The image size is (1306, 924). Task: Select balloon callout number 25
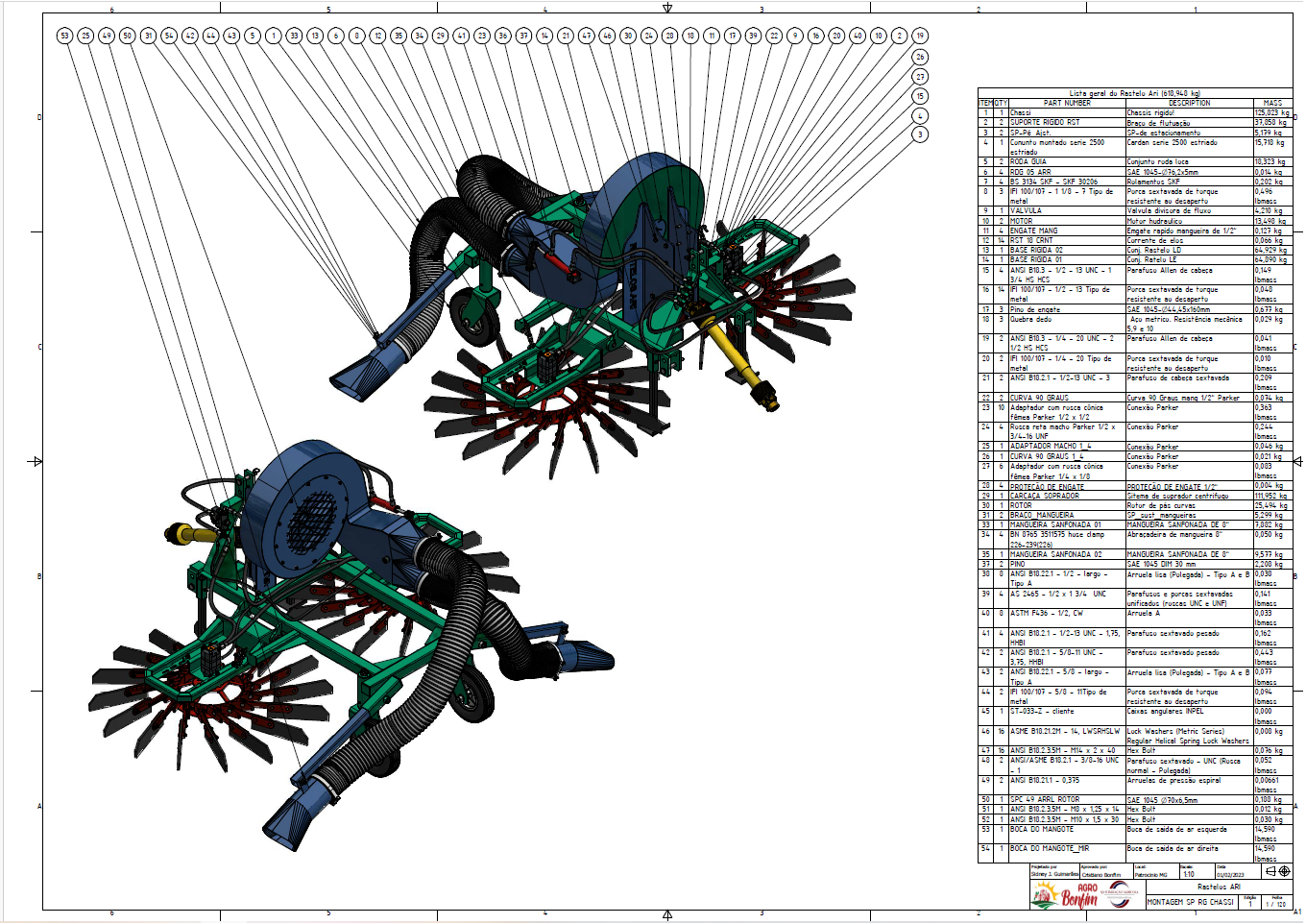(85, 36)
